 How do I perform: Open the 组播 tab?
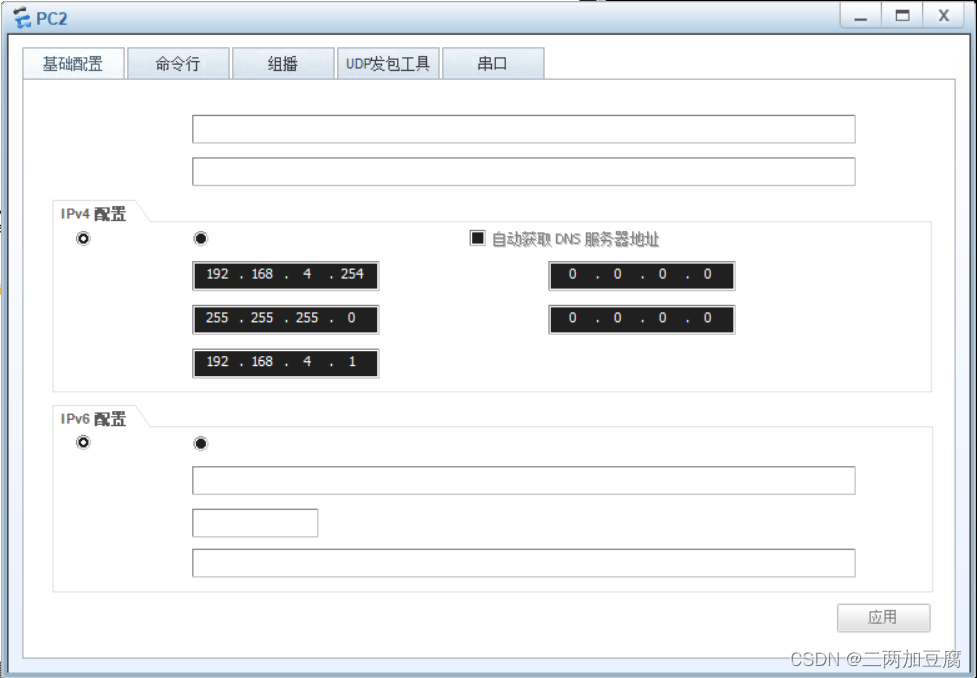pyautogui.click(x=283, y=63)
